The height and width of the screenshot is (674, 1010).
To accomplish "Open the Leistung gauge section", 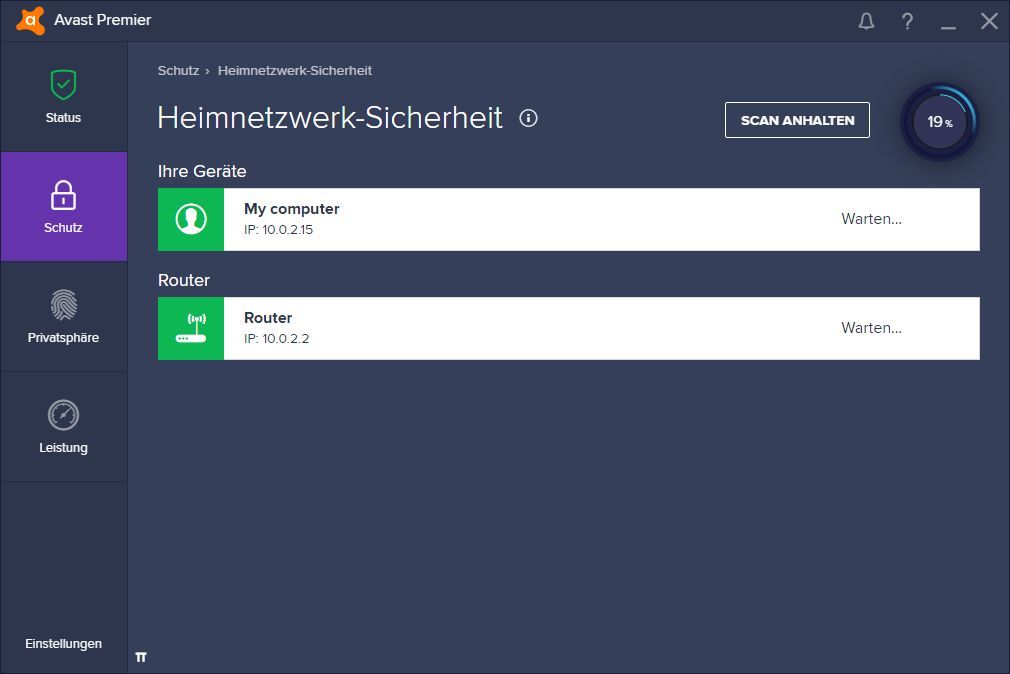I will (x=63, y=427).
